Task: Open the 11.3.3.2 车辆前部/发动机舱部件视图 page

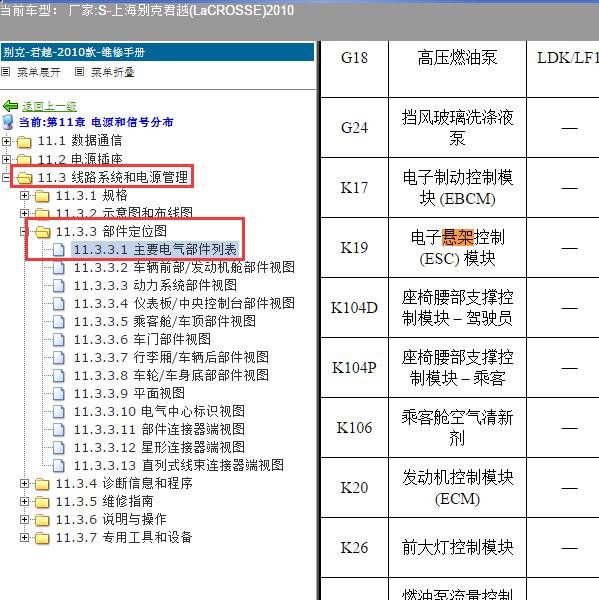Action: pyautogui.click(x=184, y=267)
